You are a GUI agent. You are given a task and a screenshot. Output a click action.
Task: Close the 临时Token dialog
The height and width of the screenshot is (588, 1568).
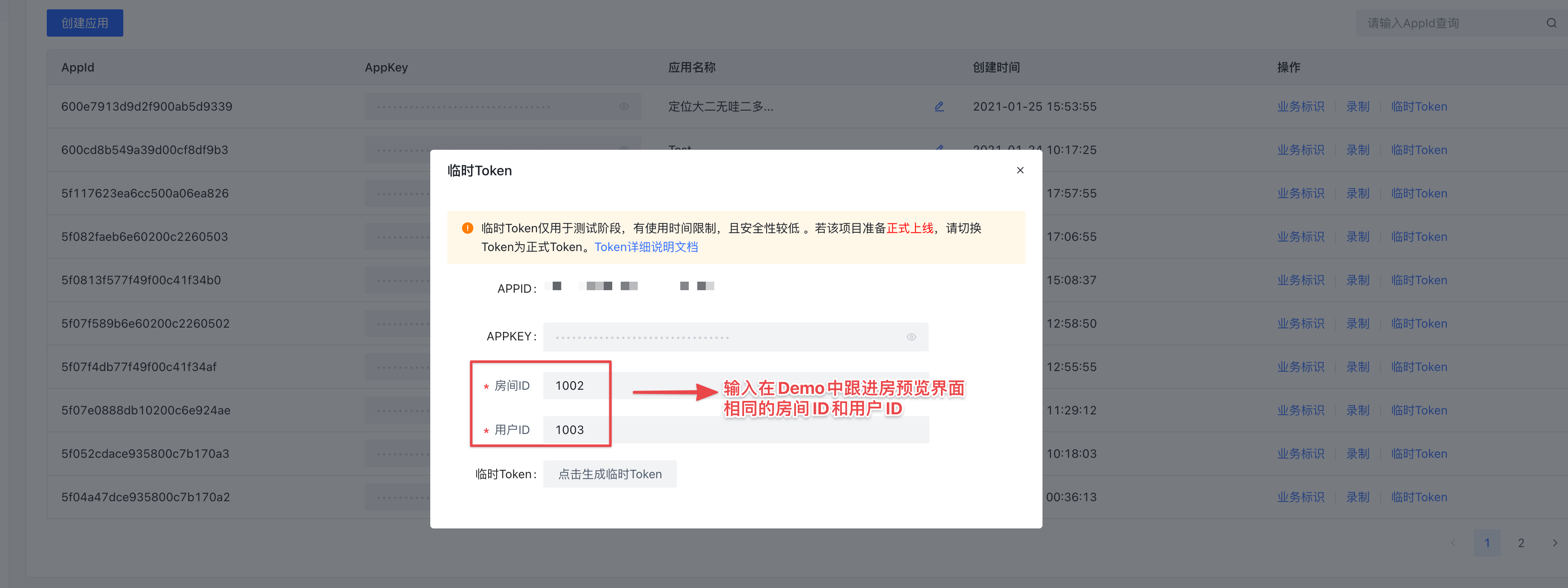click(1020, 170)
